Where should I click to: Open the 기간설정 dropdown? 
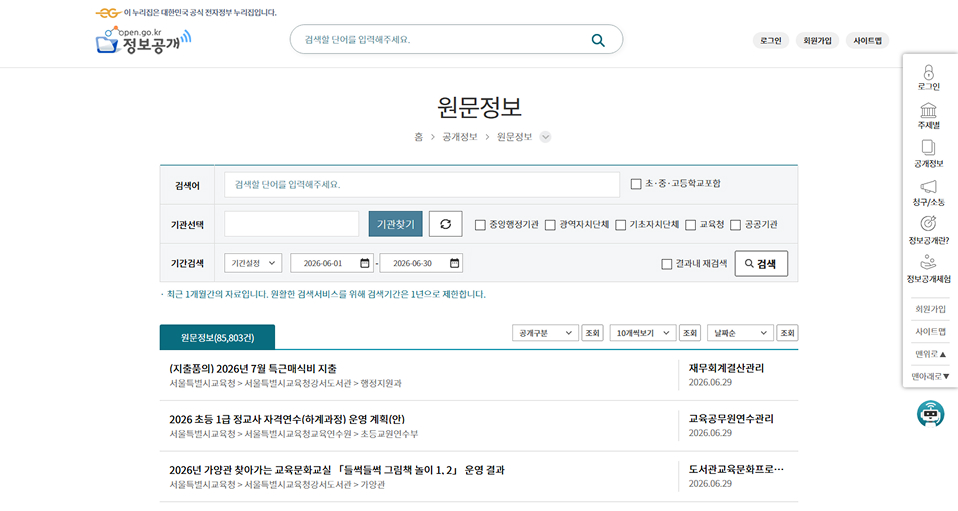[253, 263]
